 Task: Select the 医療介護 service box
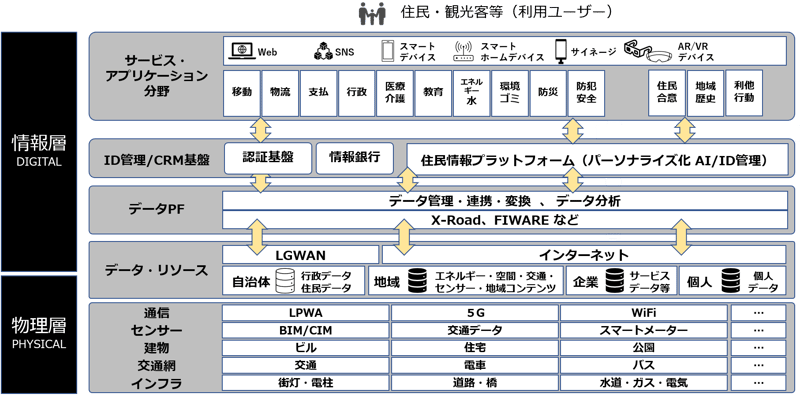click(395, 93)
